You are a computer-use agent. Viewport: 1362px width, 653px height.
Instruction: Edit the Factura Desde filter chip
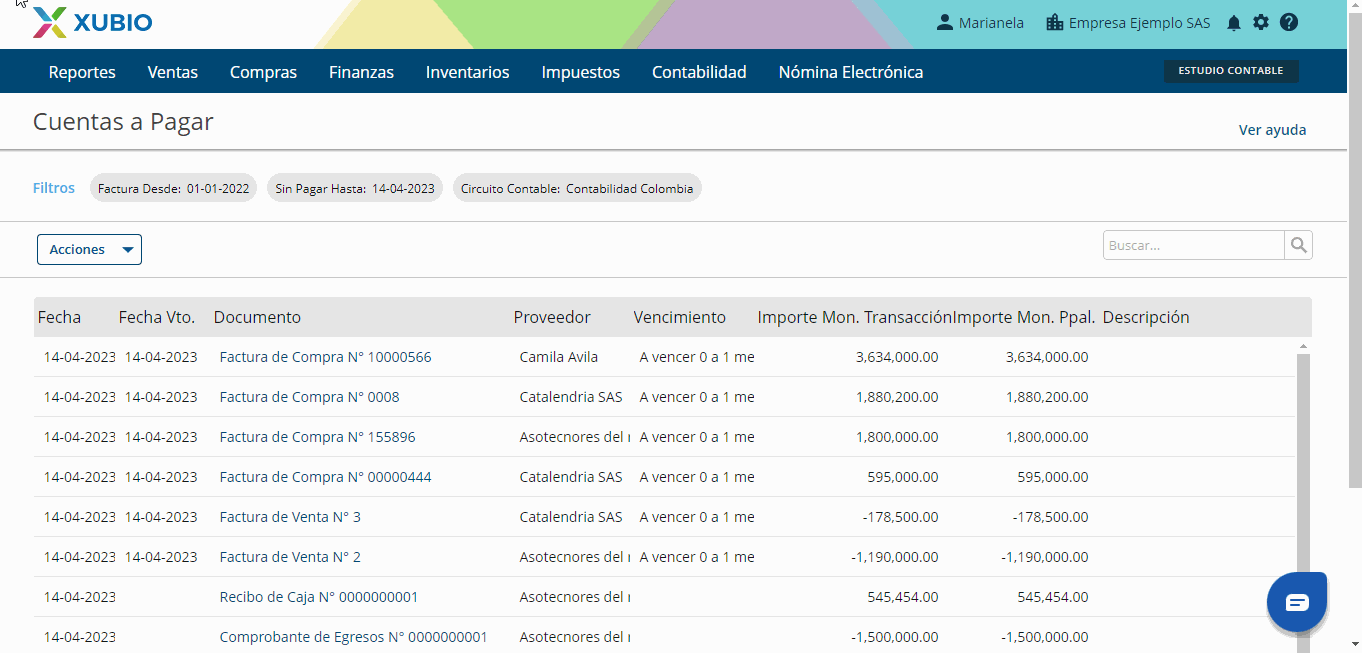[174, 188]
